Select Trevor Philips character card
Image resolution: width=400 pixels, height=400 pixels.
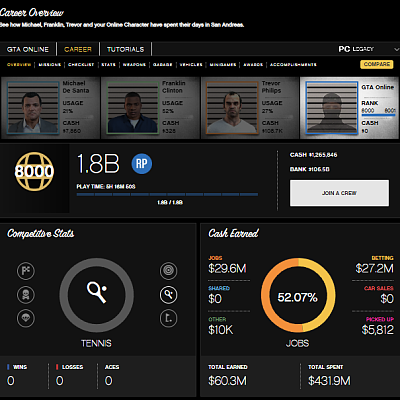(x=250, y=108)
